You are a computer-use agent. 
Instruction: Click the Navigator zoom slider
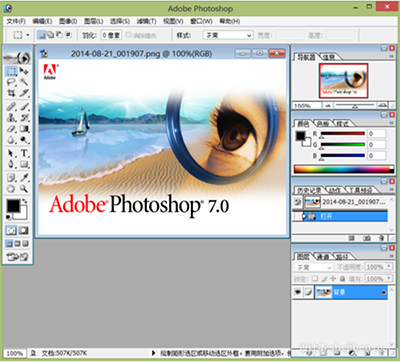click(x=355, y=105)
